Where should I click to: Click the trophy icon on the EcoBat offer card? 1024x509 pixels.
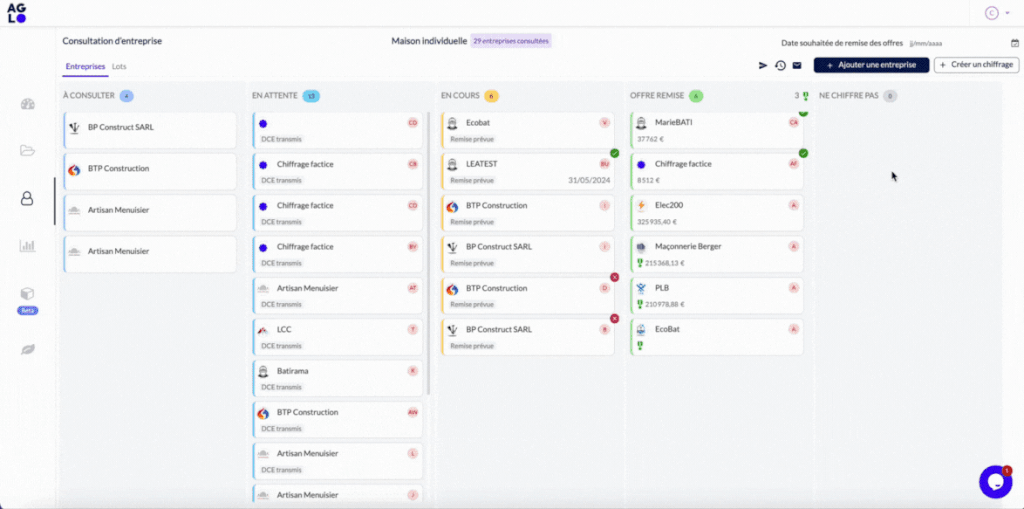pos(641,346)
